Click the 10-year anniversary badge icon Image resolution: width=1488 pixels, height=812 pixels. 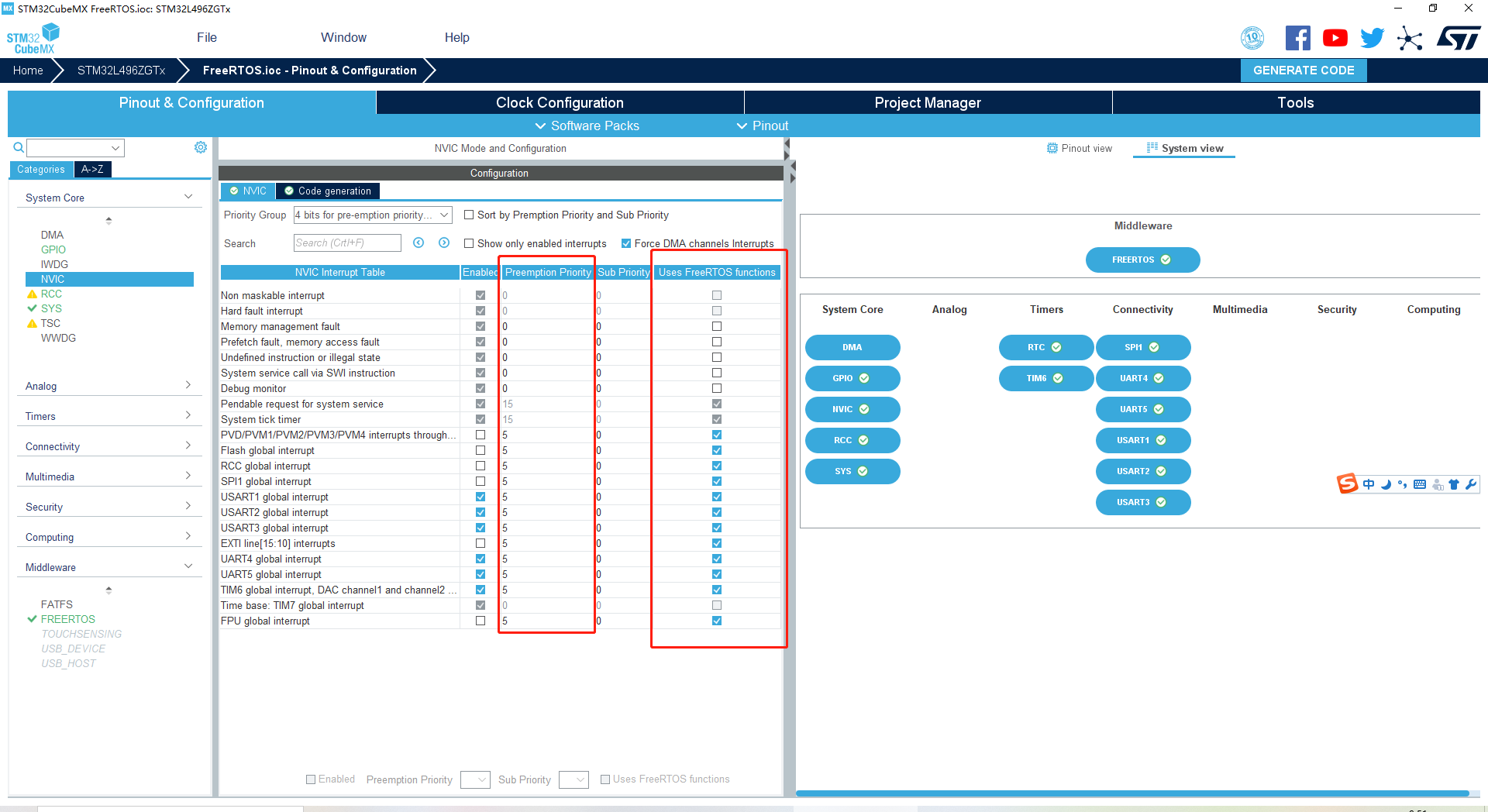1252,38
